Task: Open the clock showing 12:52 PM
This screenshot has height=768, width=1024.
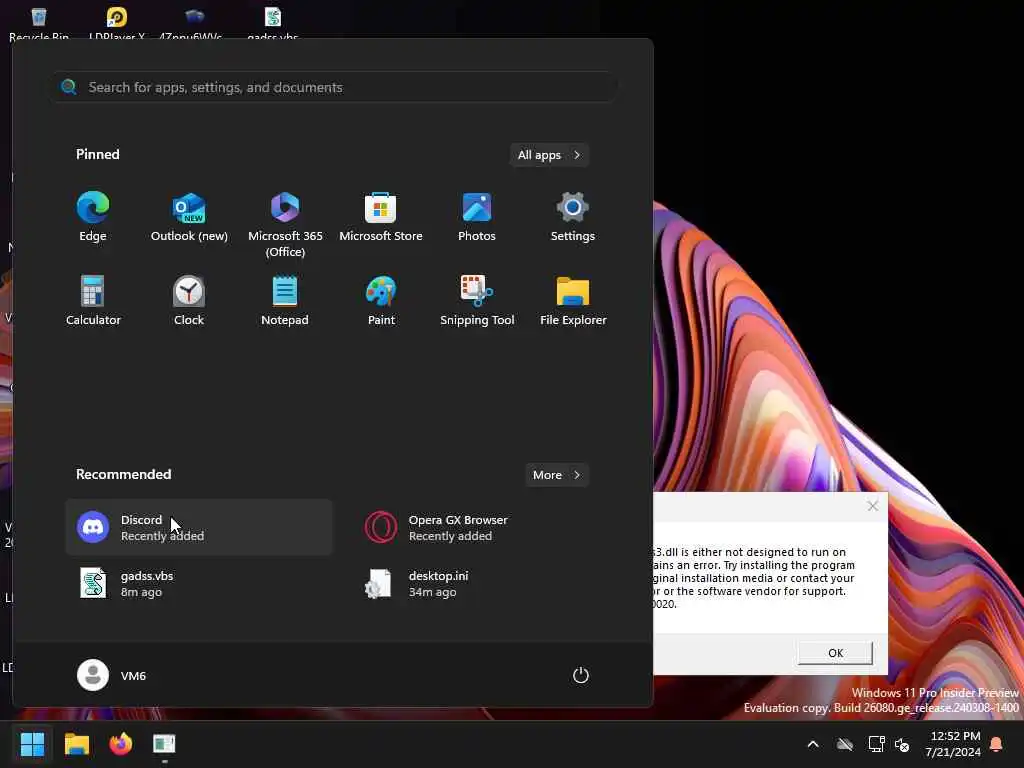Action: point(953,744)
